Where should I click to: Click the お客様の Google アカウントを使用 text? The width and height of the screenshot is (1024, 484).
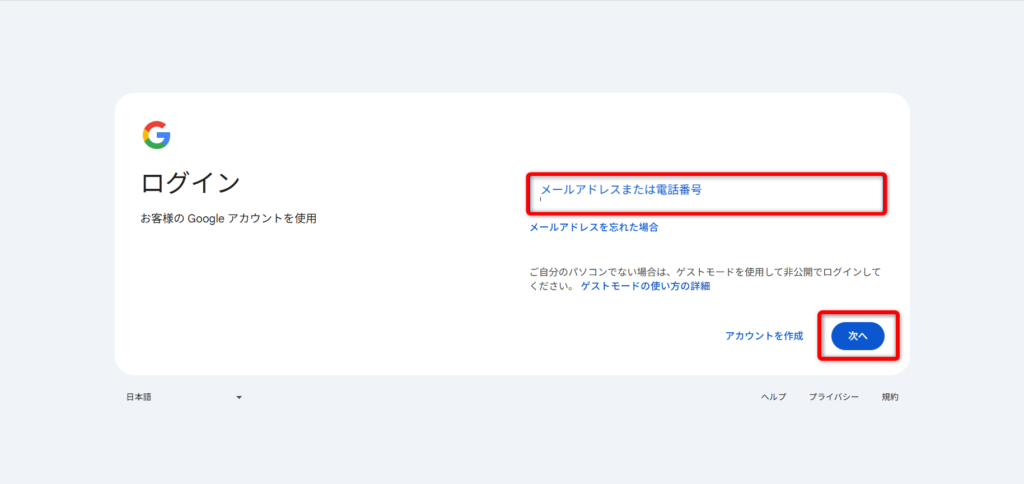click(229, 219)
